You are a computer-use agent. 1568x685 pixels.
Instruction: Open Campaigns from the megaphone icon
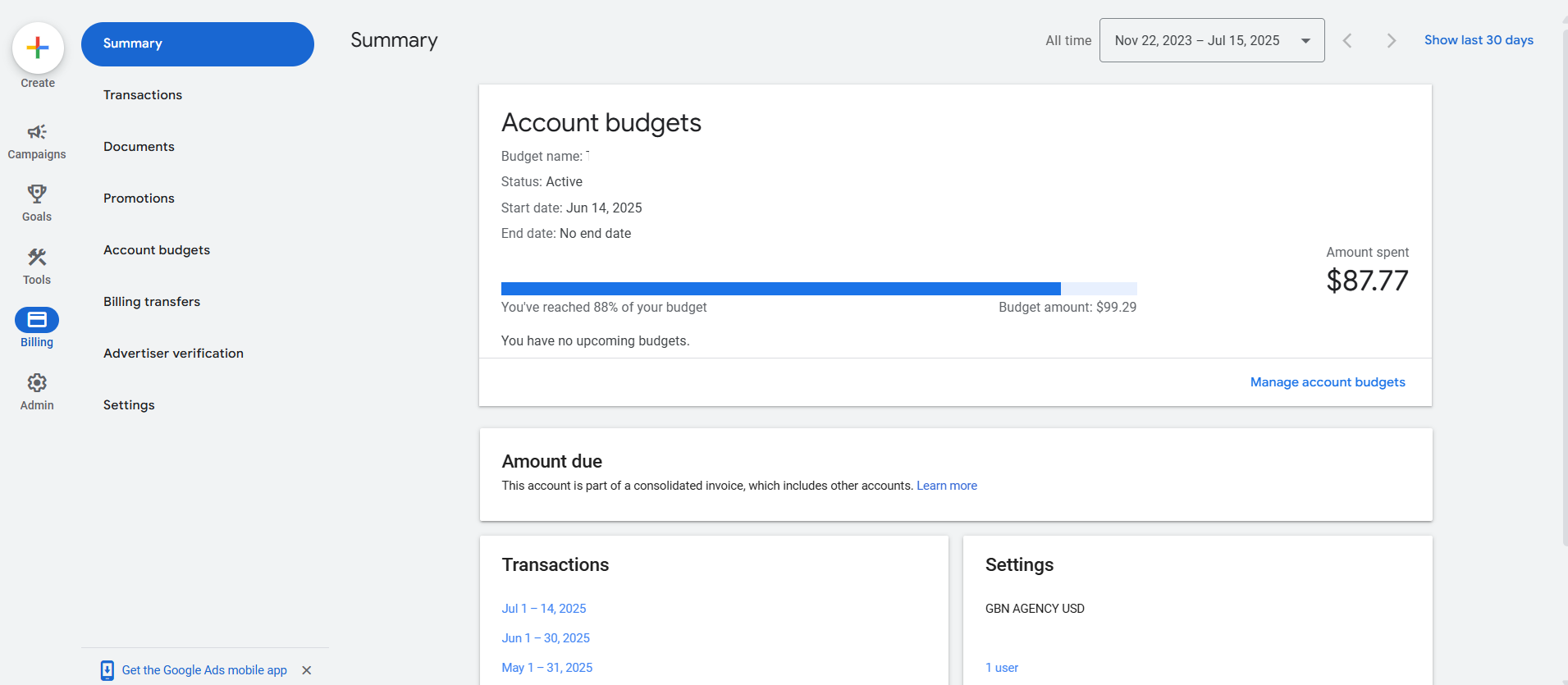[37, 132]
